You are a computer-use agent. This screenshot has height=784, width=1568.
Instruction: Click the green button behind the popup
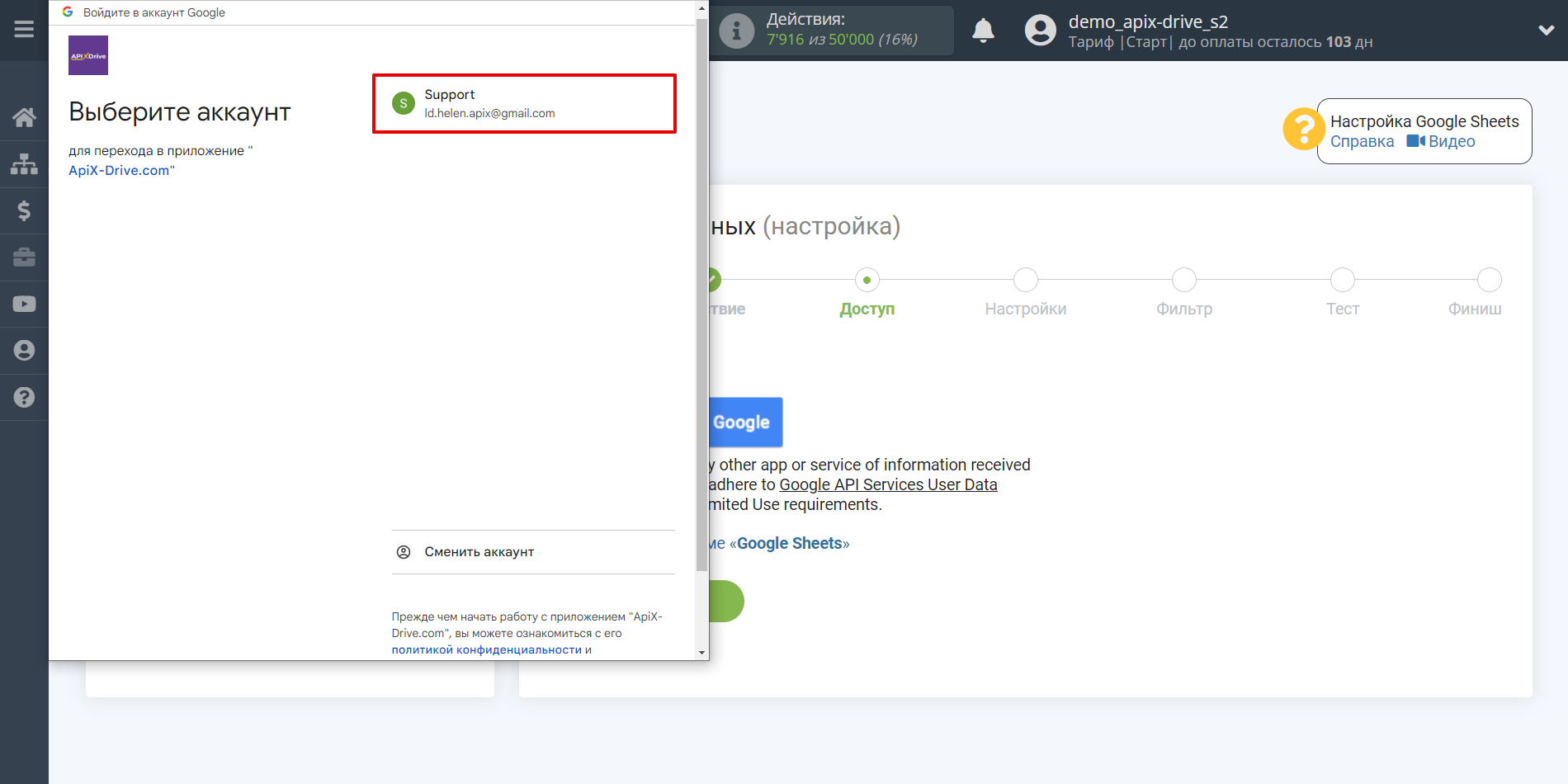726,601
